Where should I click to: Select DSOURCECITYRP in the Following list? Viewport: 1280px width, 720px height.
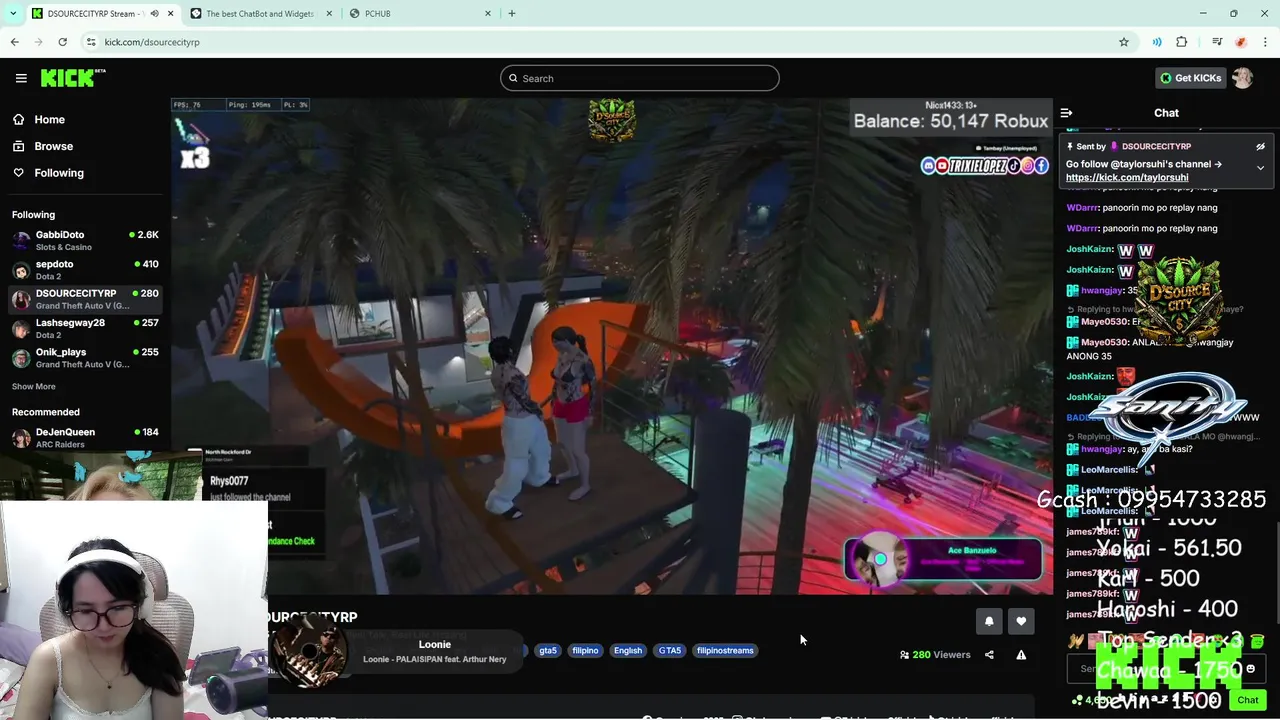point(85,299)
